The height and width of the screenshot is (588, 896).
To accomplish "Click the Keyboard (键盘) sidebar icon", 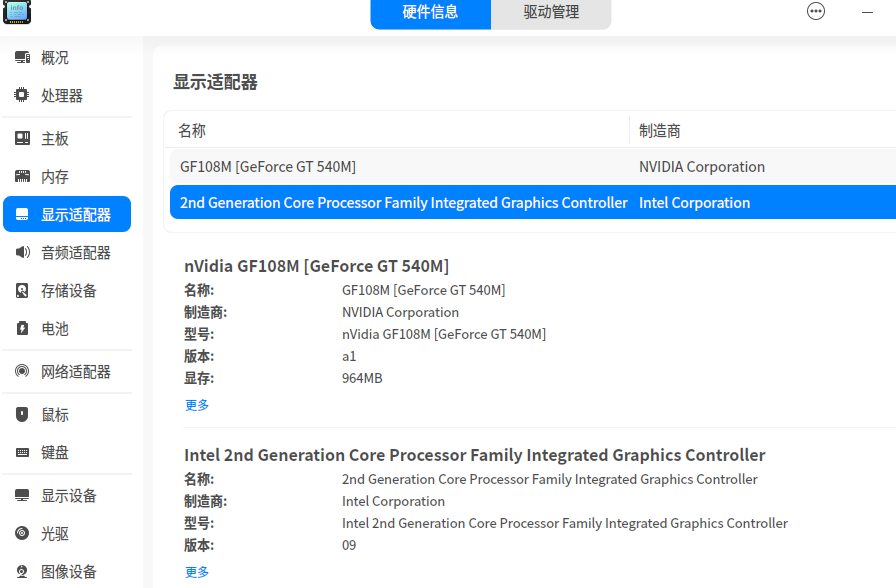I will (22, 453).
